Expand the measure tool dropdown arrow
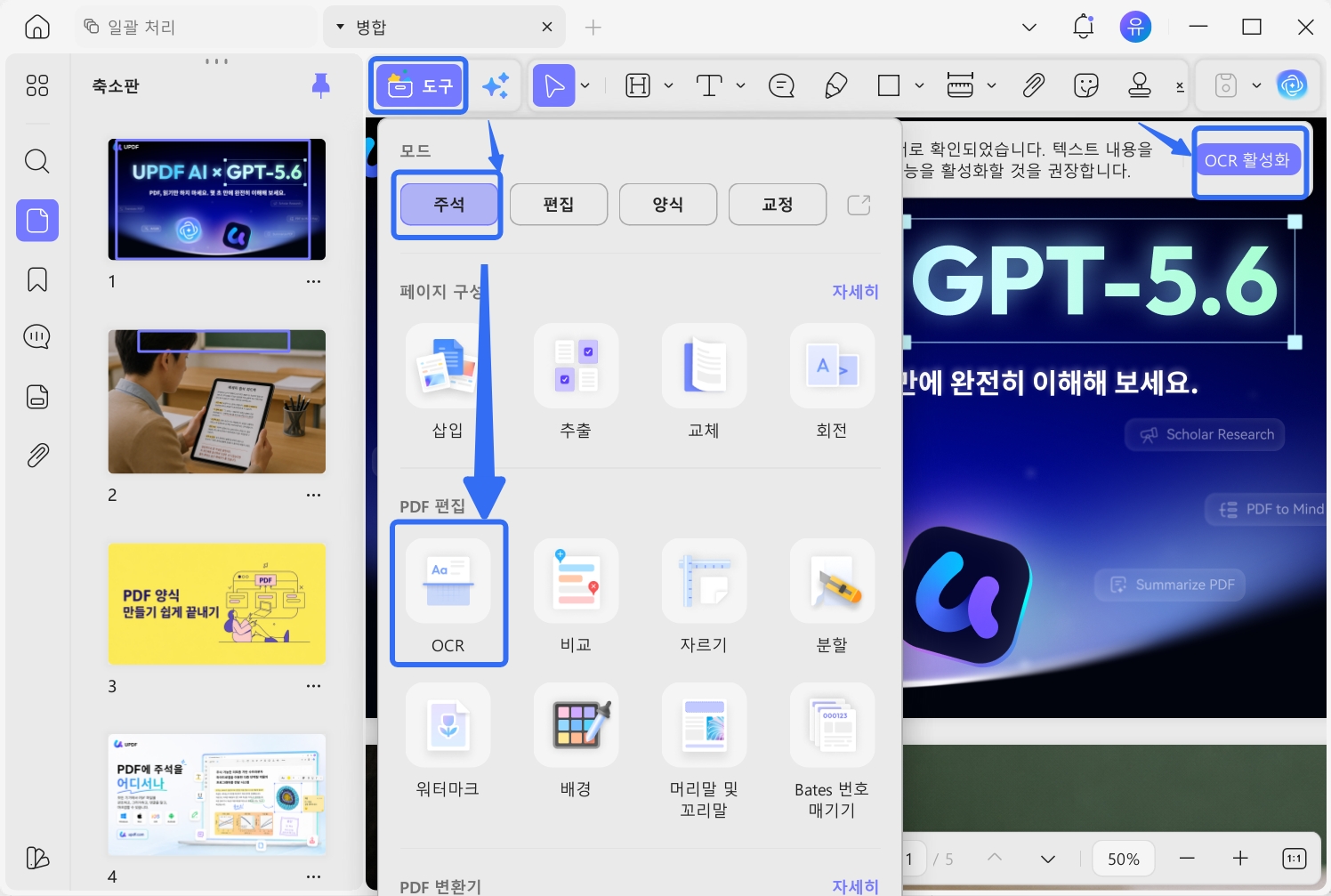 point(991,85)
